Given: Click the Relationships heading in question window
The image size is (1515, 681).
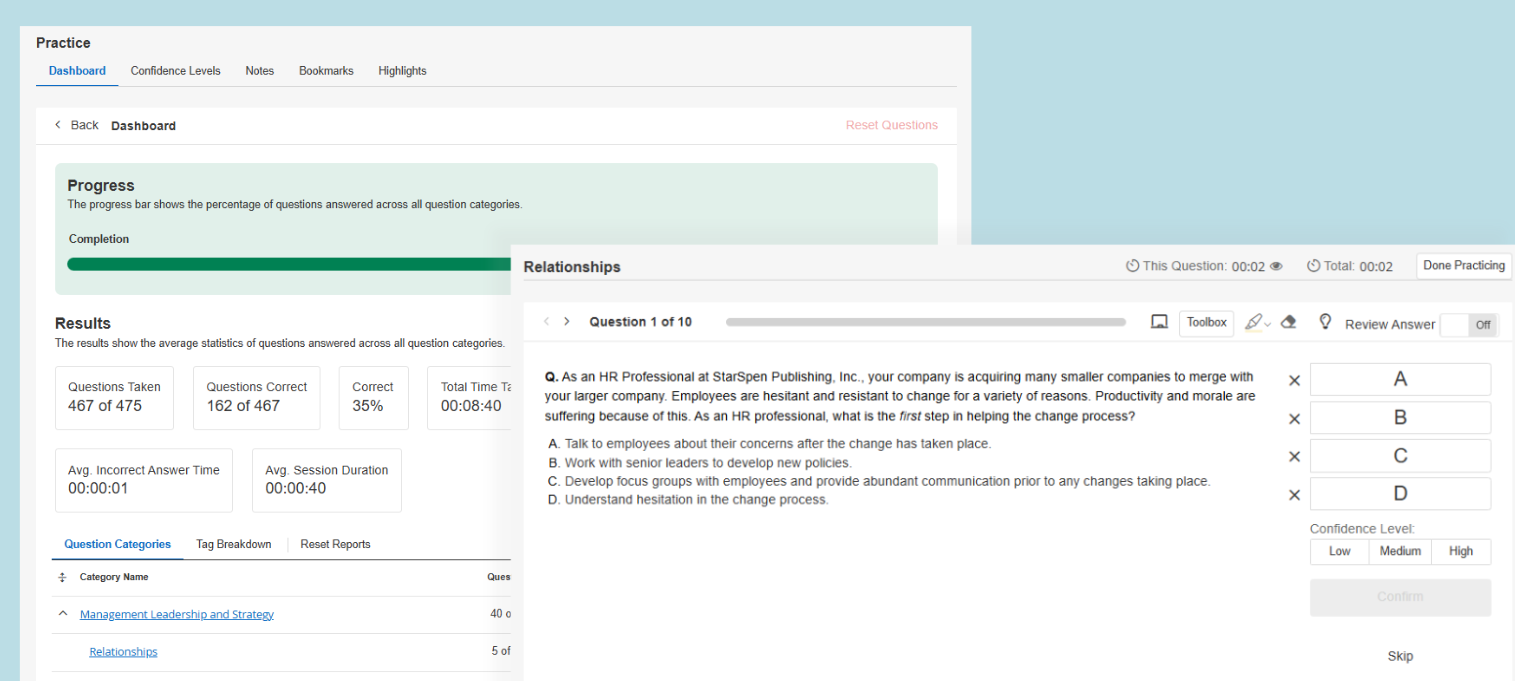Looking at the screenshot, I should coord(572,267).
